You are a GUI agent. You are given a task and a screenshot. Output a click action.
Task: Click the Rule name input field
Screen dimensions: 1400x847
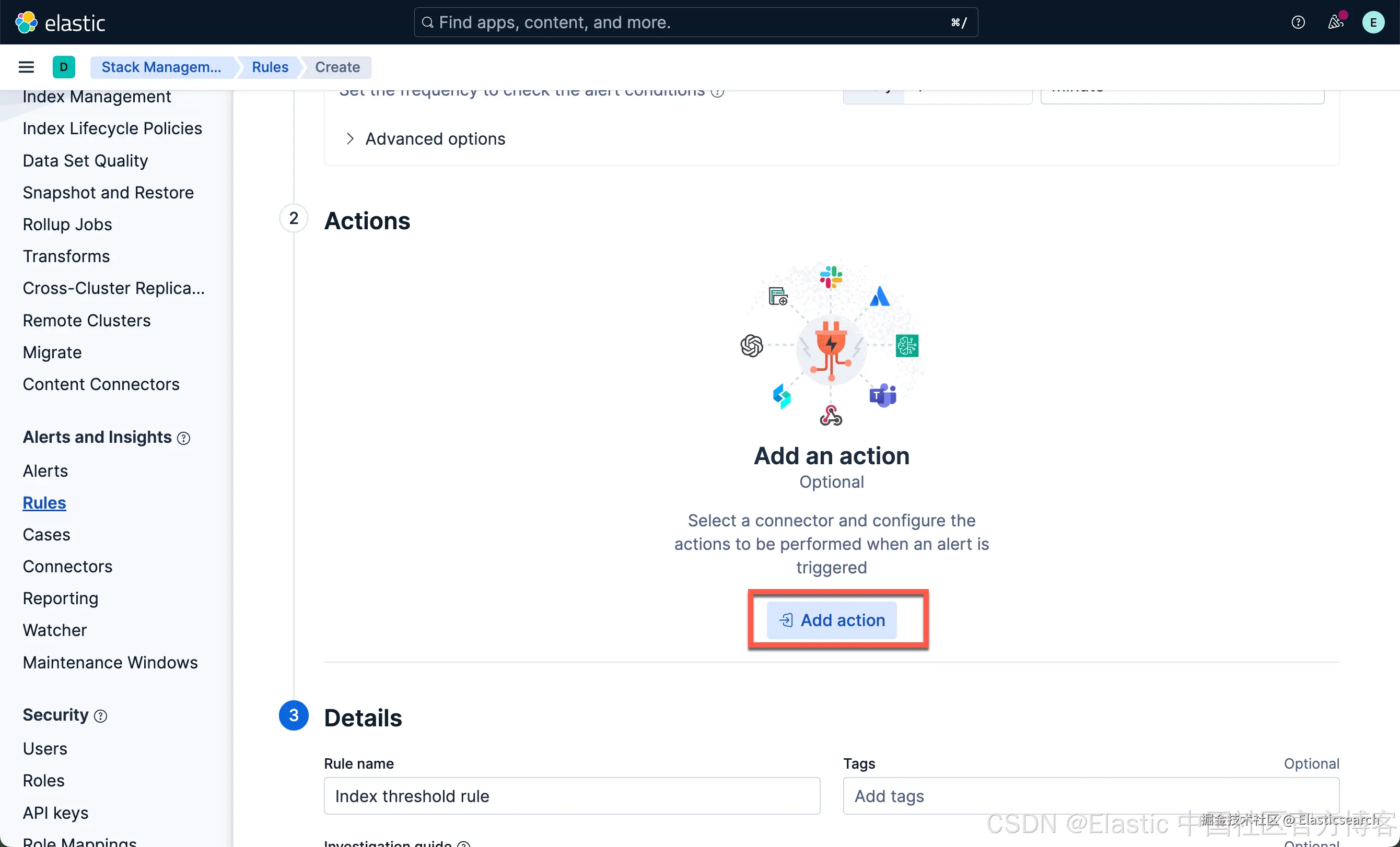pos(571,795)
